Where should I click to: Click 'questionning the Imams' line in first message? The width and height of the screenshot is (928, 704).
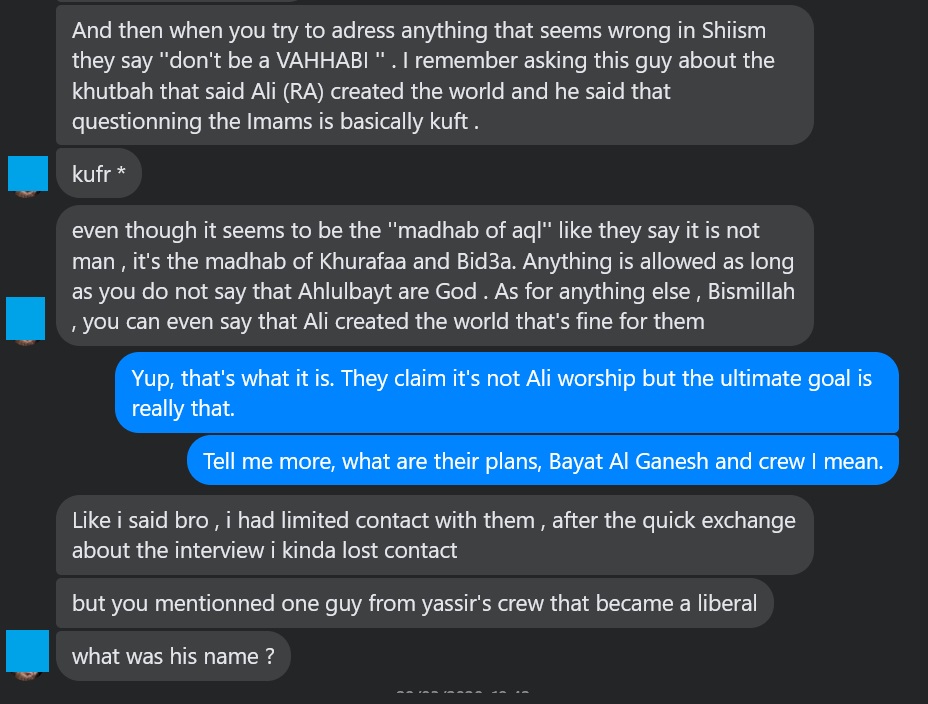click(x=180, y=121)
